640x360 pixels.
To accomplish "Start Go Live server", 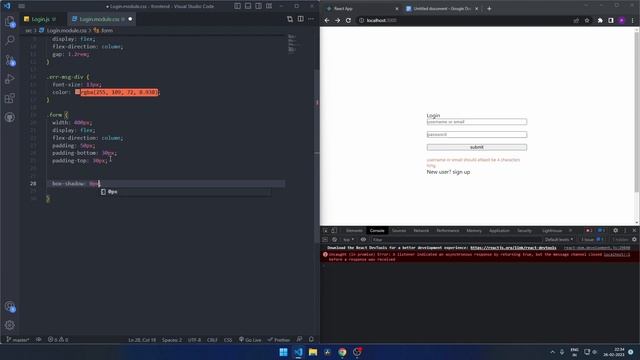I will click(x=250, y=340).
